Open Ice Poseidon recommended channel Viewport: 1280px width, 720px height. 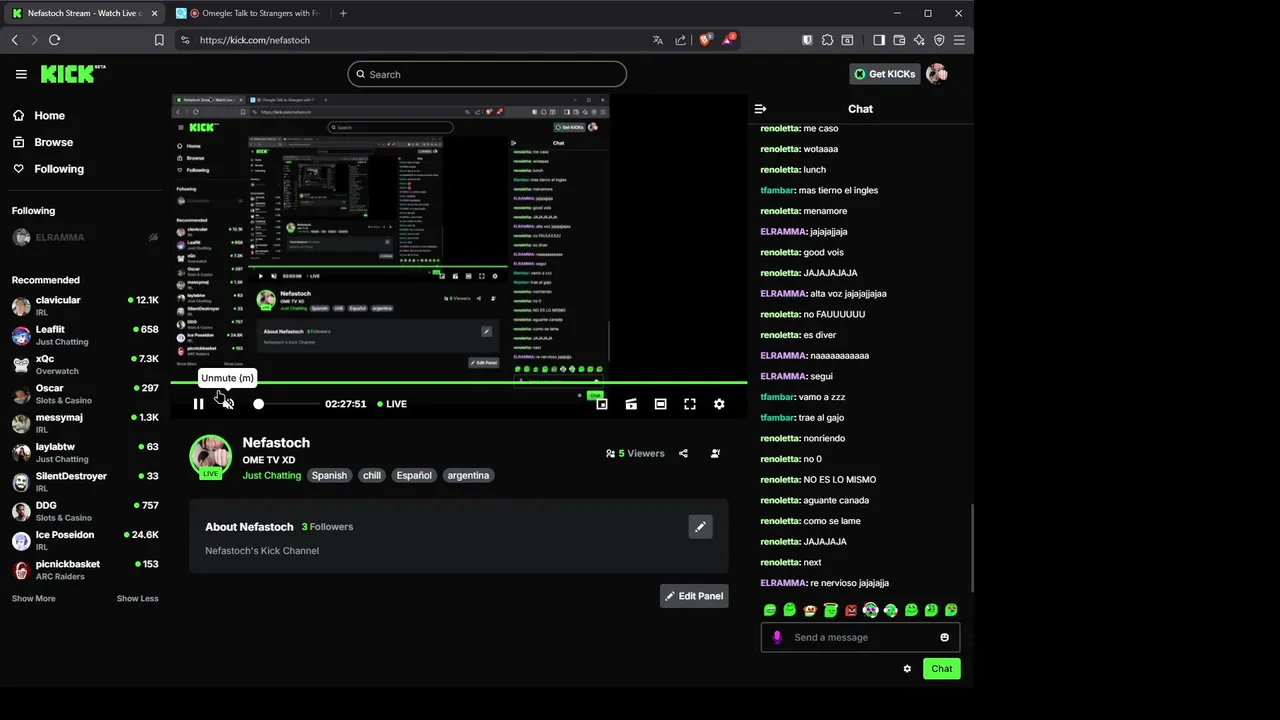[85, 541]
